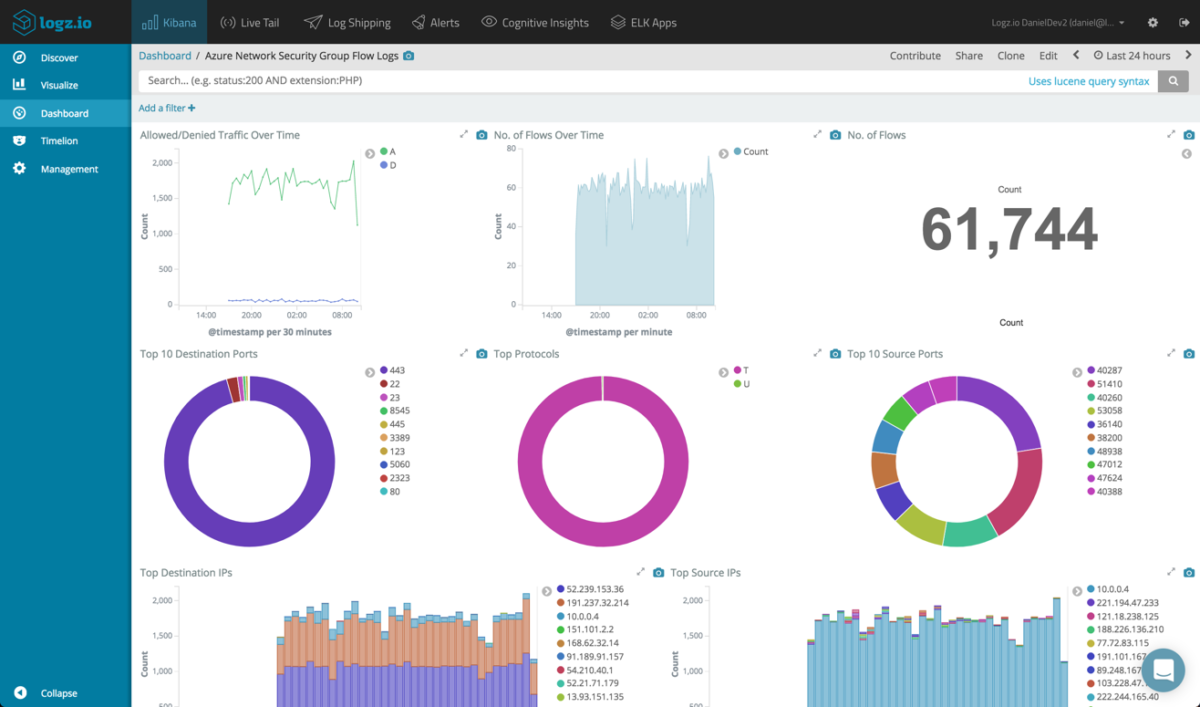Open the Cognitive Insights menu
Screen dimensions: 1200x707
pyautogui.click(x=534, y=21)
